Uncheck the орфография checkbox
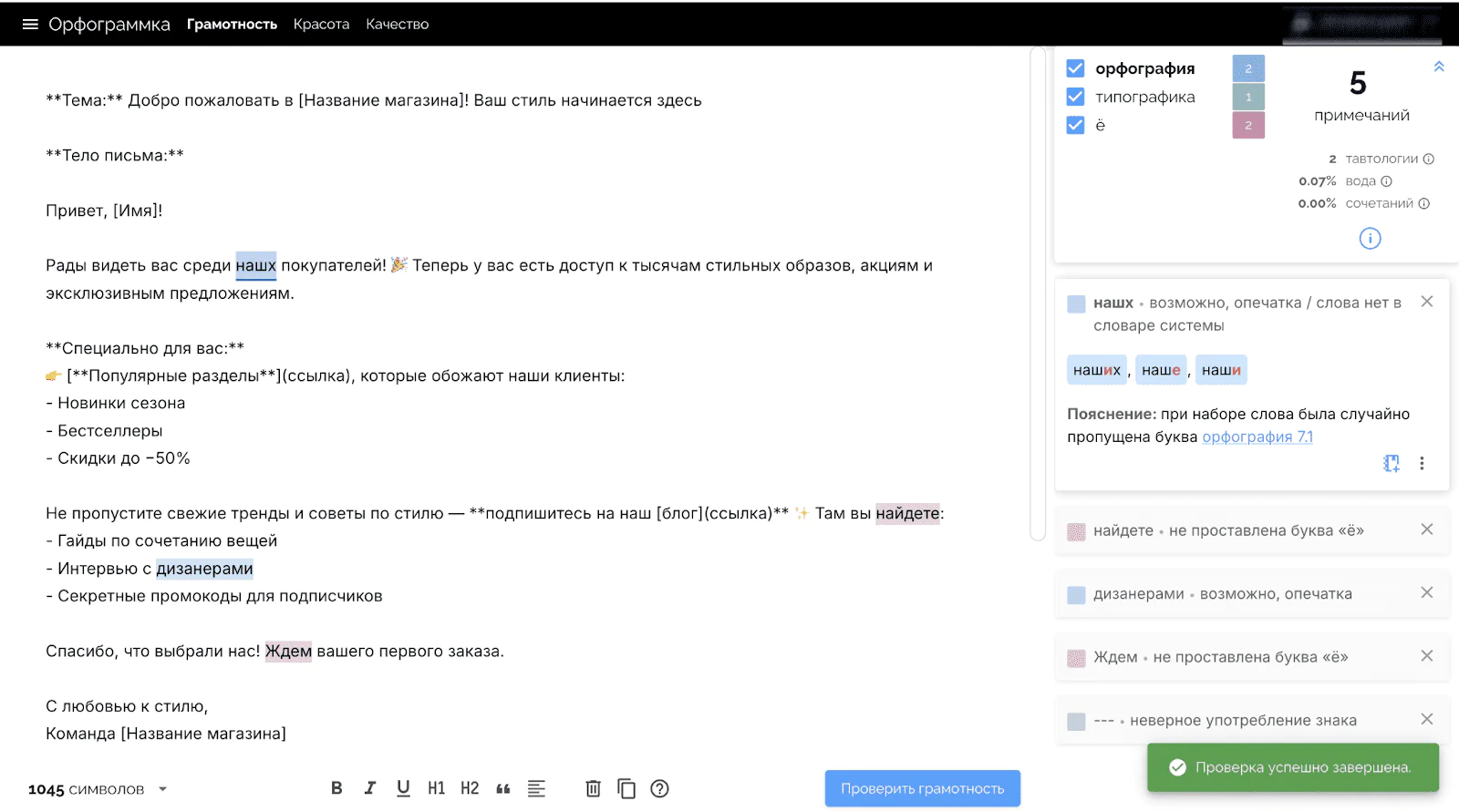This screenshot has width=1459, height=812. (1076, 68)
